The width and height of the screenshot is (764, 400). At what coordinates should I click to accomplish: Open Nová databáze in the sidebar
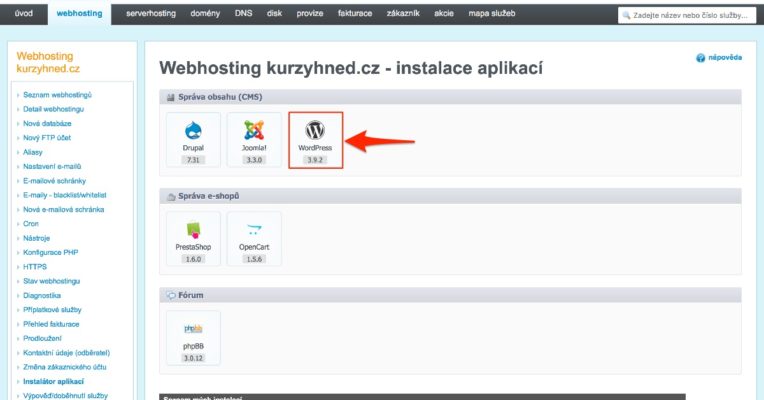click(47, 124)
